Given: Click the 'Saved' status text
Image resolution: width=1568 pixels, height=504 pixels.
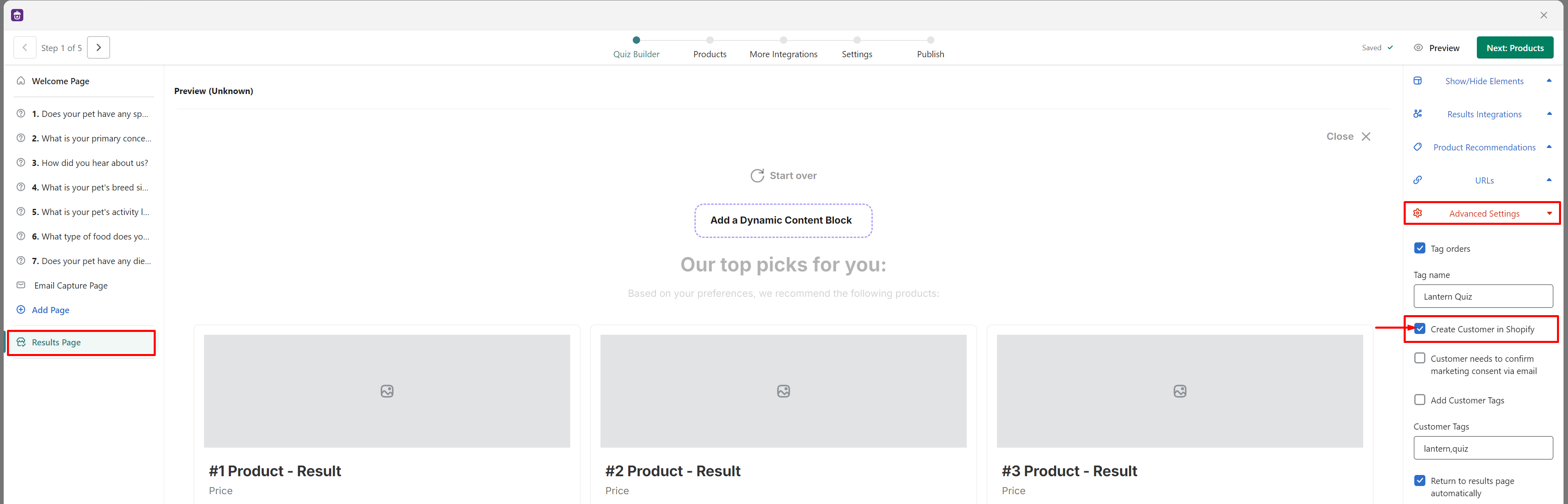Looking at the screenshot, I should [x=1371, y=47].
